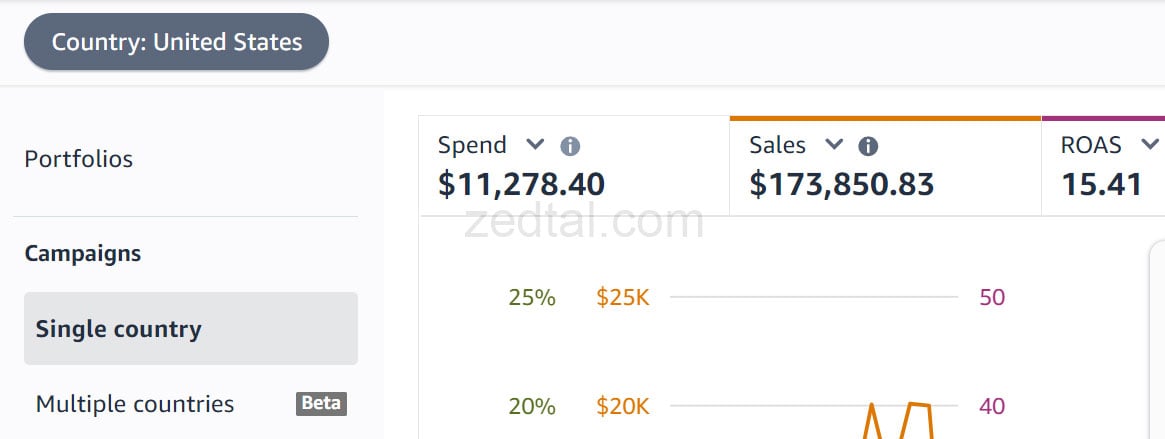Open the ROAS metric dropdown chevron
The height and width of the screenshot is (439, 1165).
click(x=1149, y=145)
